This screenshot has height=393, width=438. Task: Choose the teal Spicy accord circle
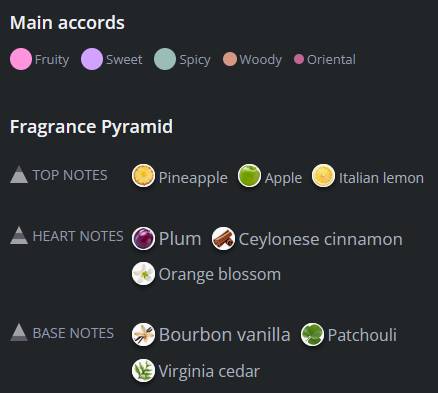click(165, 59)
